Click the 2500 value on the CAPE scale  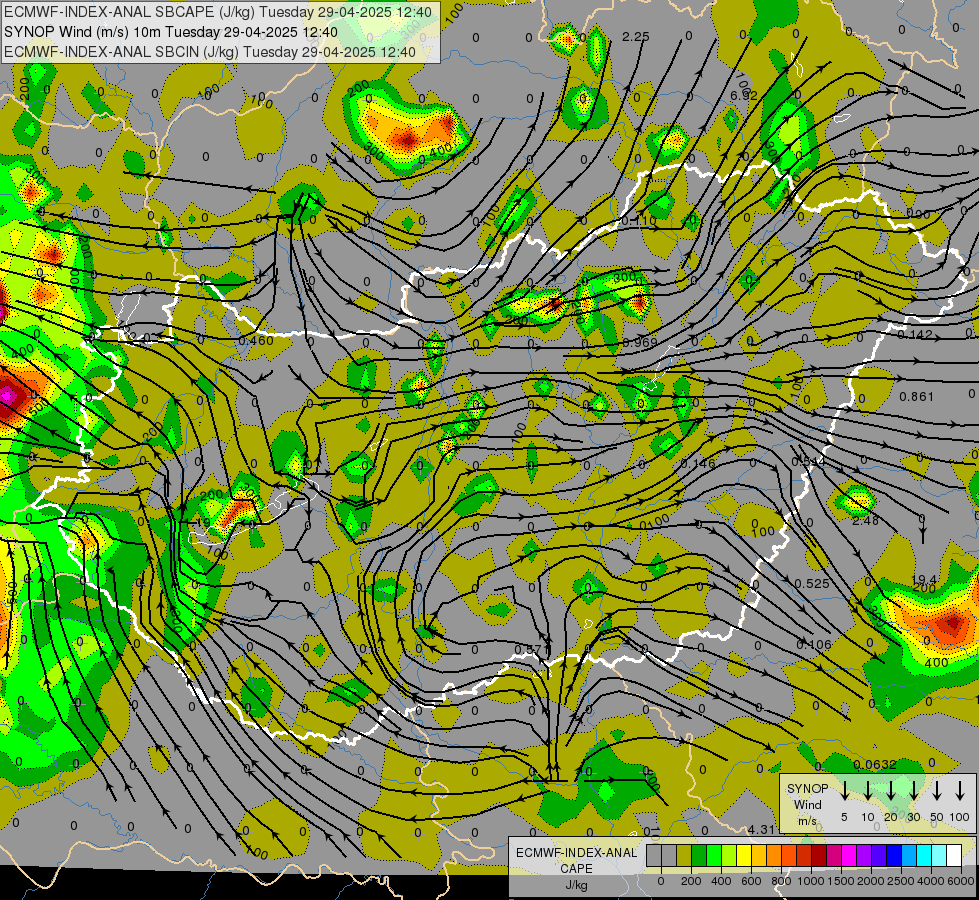click(x=901, y=881)
